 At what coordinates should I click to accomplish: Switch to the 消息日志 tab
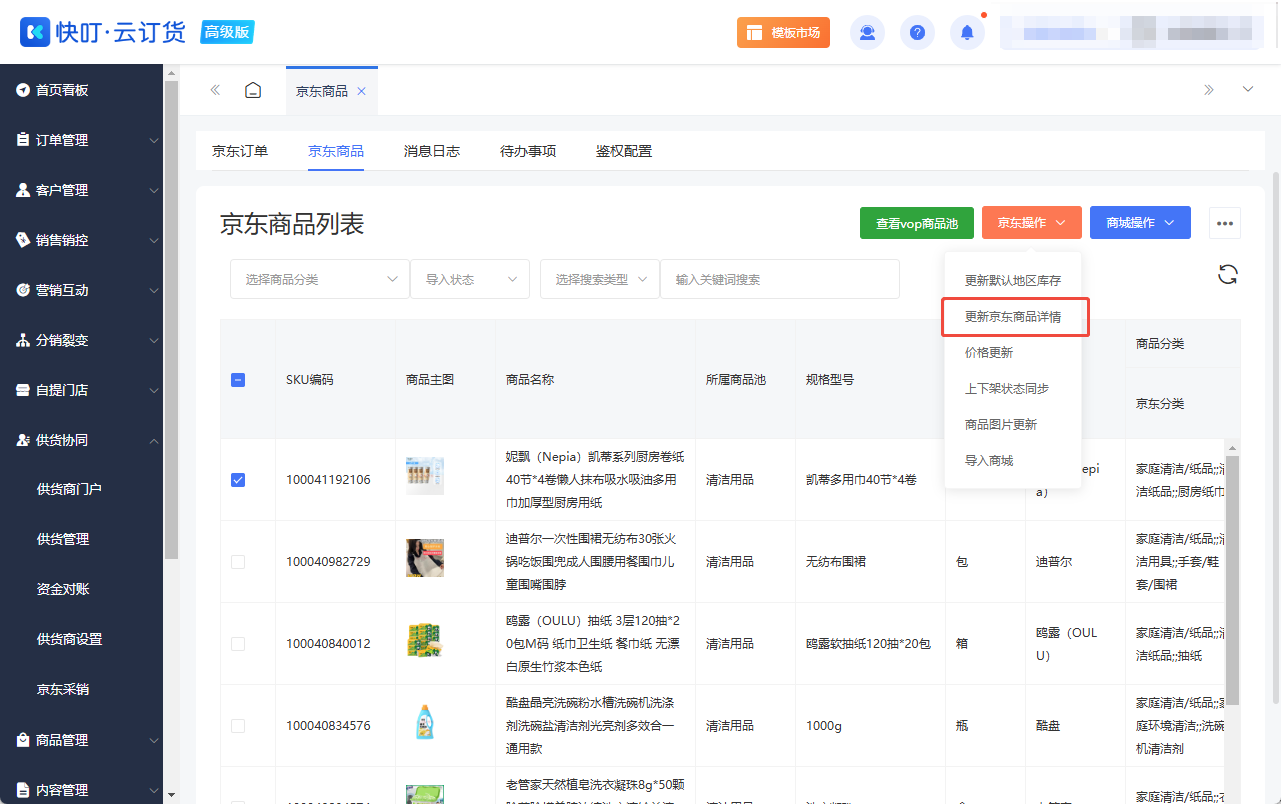(x=432, y=151)
